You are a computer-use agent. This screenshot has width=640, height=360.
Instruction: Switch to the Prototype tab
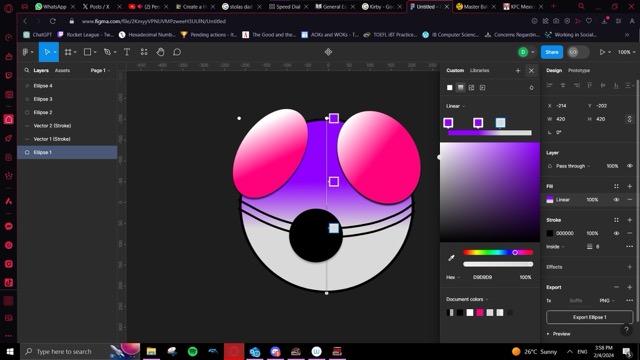click(x=579, y=70)
